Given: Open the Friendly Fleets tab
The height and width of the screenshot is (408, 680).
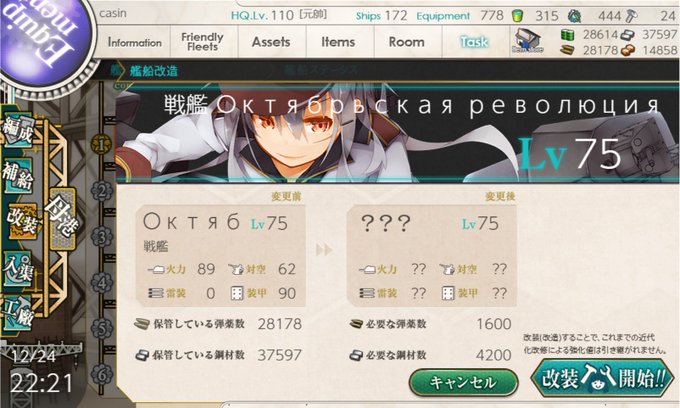Looking at the screenshot, I should pyautogui.click(x=202, y=42).
